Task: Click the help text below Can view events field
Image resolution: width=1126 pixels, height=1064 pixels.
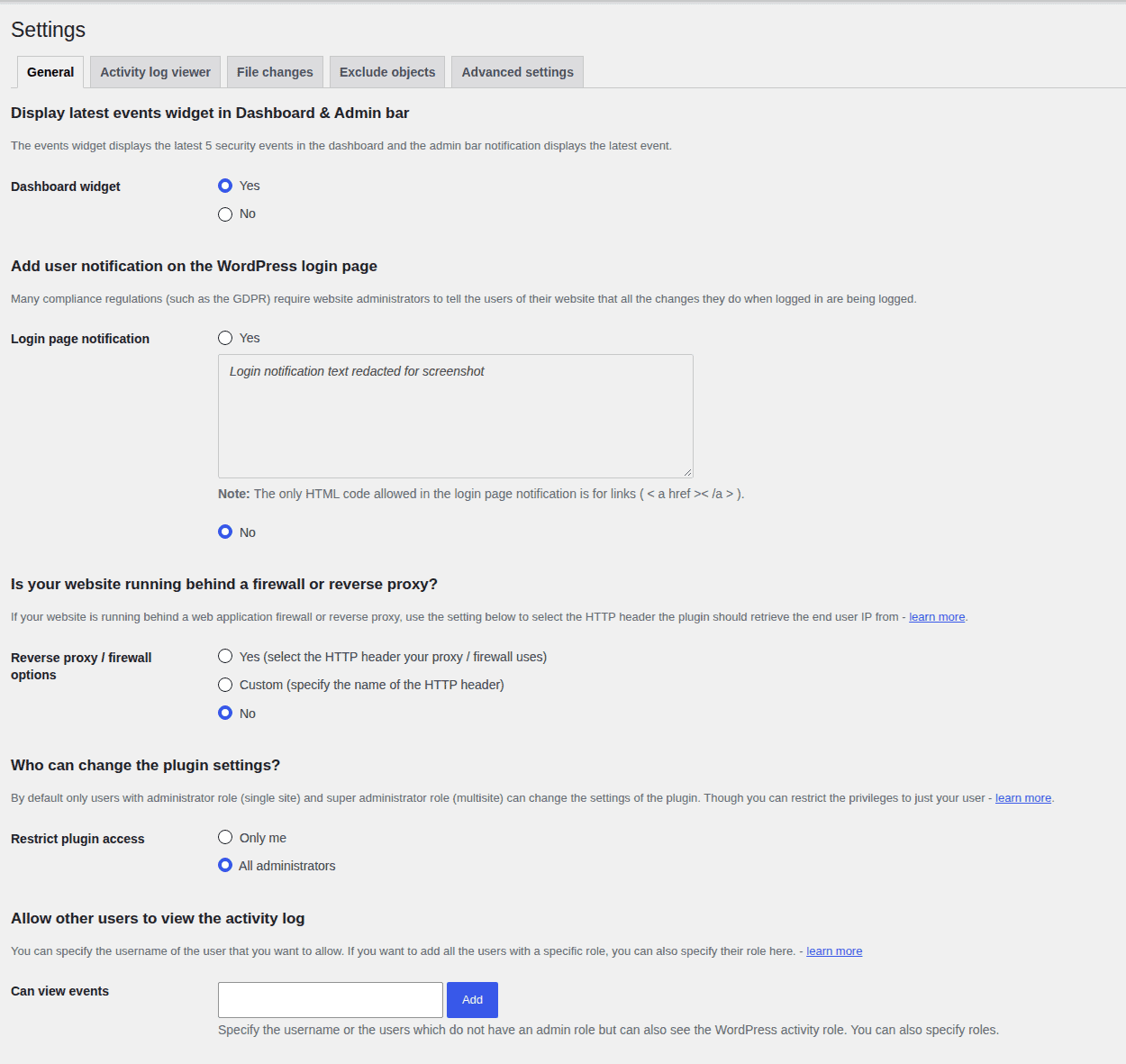Action: pos(608,1030)
